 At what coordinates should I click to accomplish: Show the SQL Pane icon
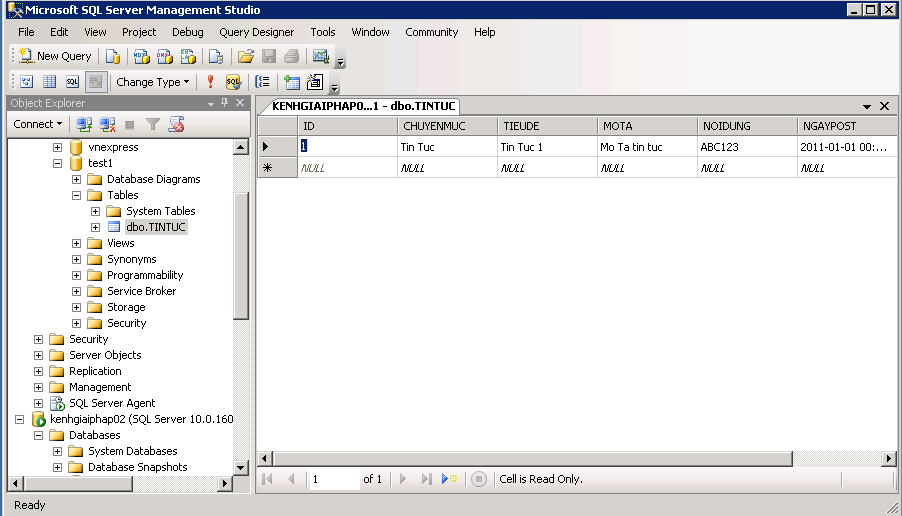pyautogui.click(x=72, y=82)
